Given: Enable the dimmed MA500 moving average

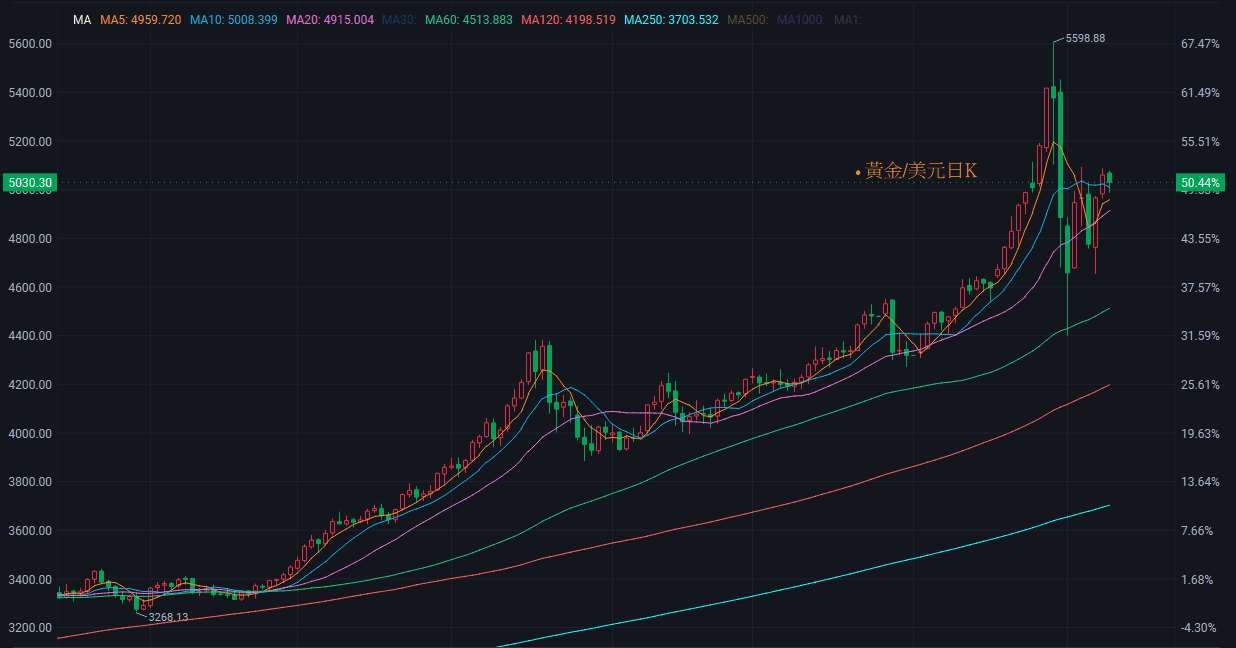Looking at the screenshot, I should 748,20.
